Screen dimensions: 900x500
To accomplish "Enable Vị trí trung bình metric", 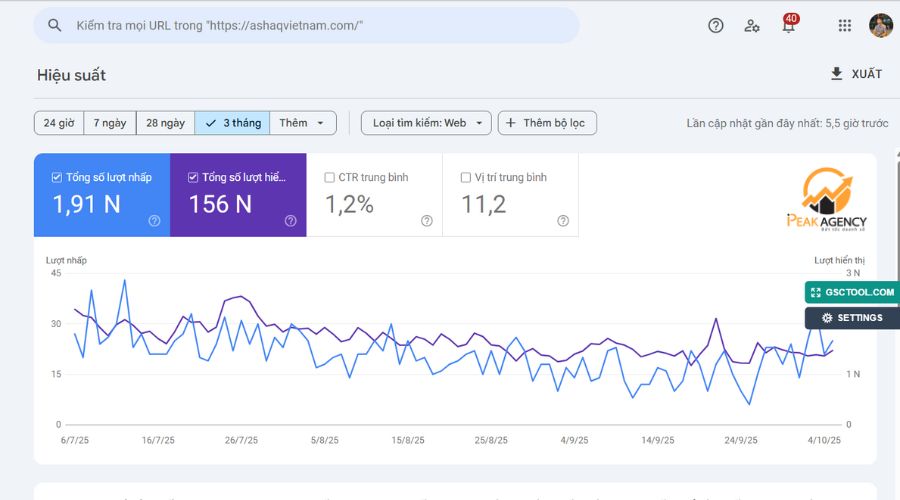I will pyautogui.click(x=466, y=178).
